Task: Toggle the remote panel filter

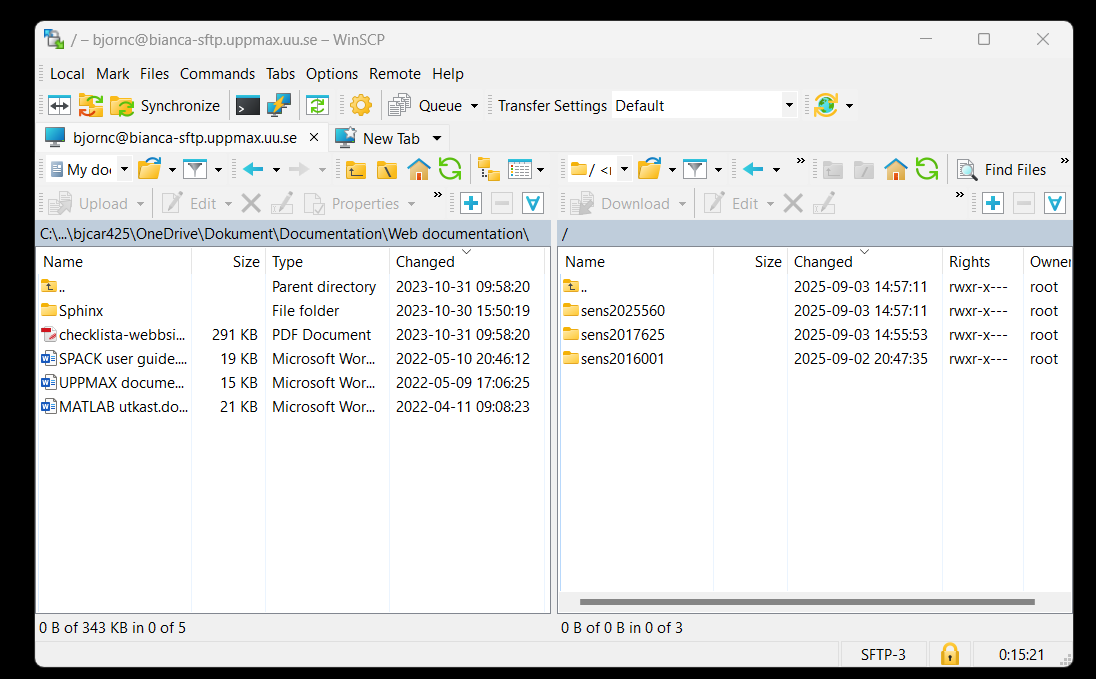Action: pos(697,170)
